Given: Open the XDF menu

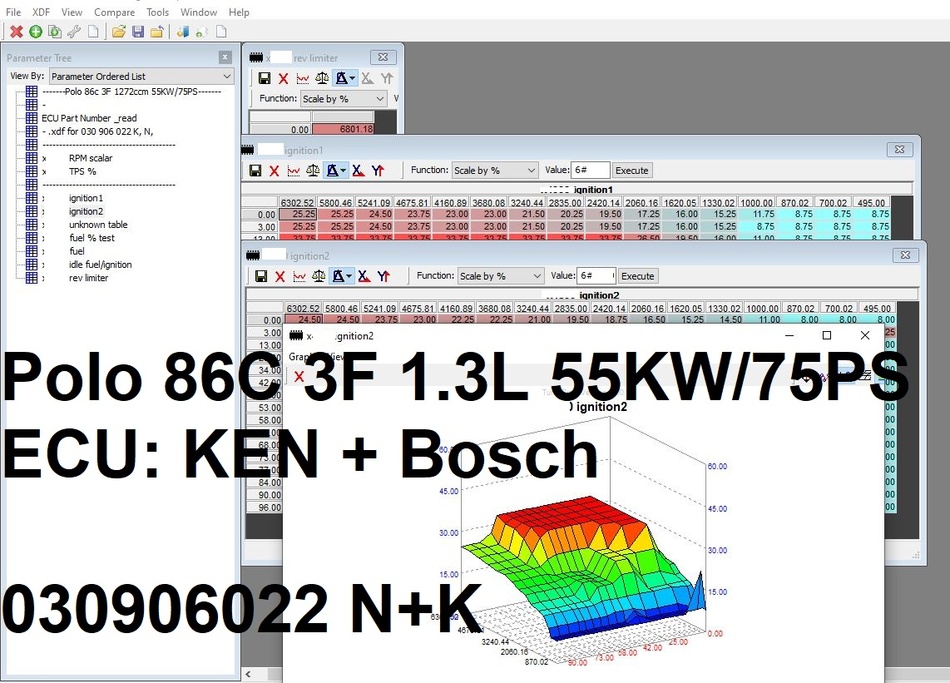Looking at the screenshot, I should click(41, 12).
